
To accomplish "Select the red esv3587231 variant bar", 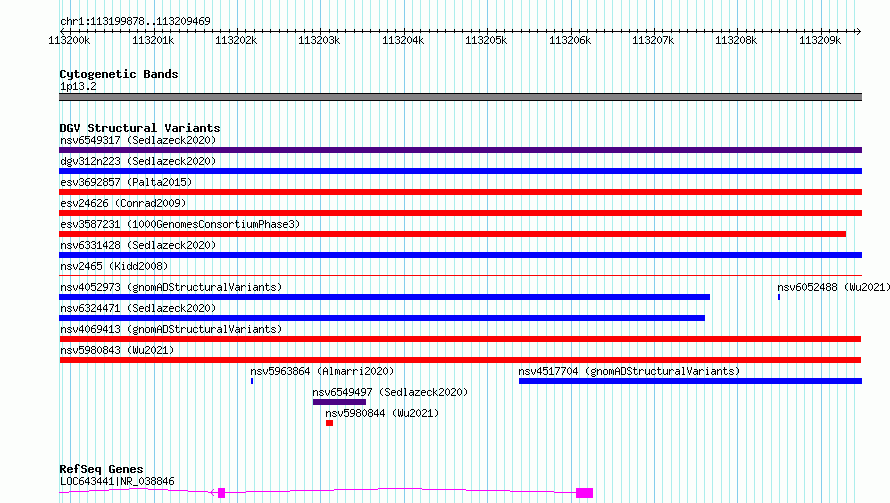I will (x=452, y=234).
